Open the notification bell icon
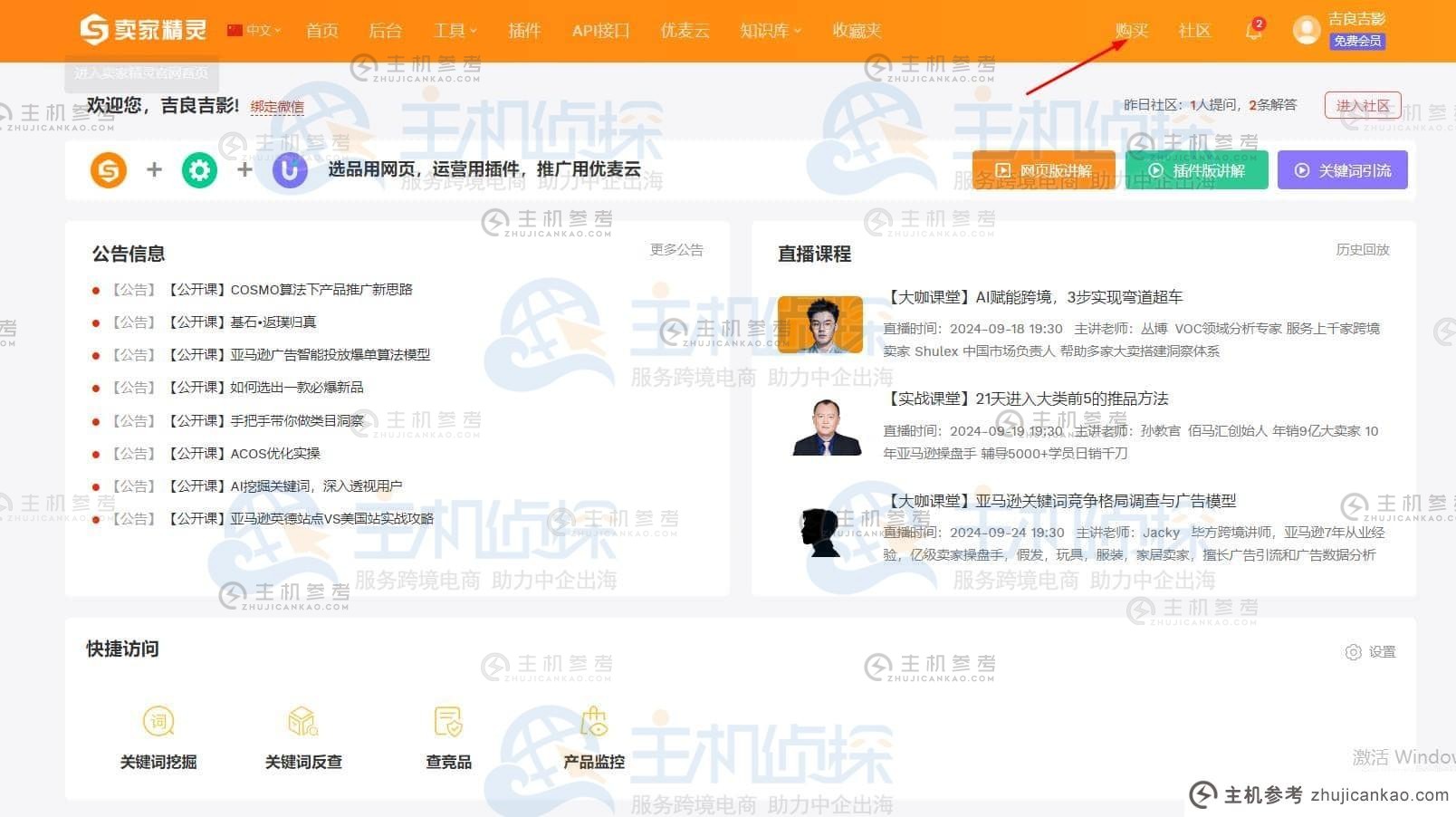This screenshot has width=1456, height=817. pos(1254,30)
